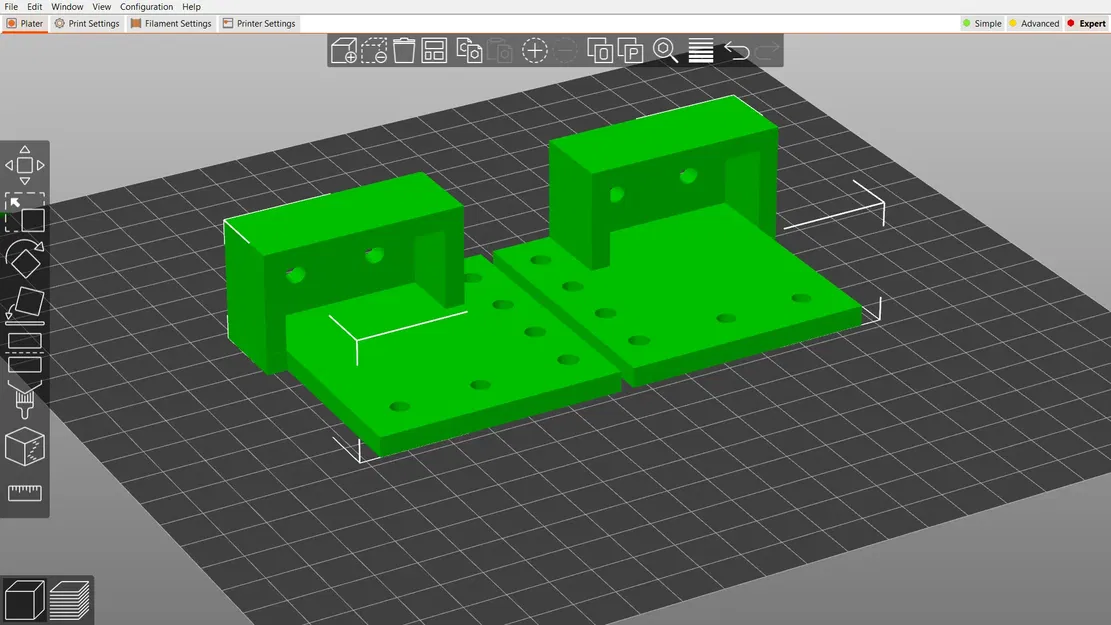1111x625 pixels.
Task: Switch to sliced layers preview icon
Action: pyautogui.click(x=68, y=599)
